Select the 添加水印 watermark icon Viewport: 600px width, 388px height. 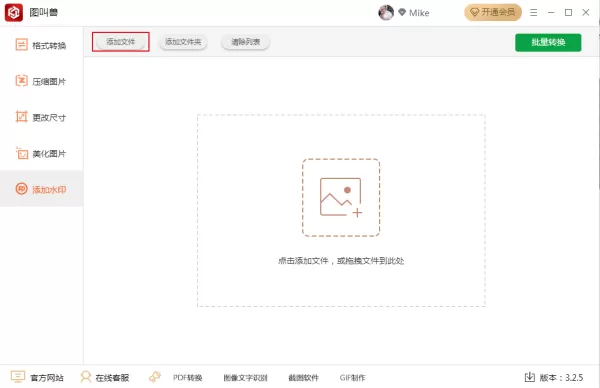pos(21,189)
